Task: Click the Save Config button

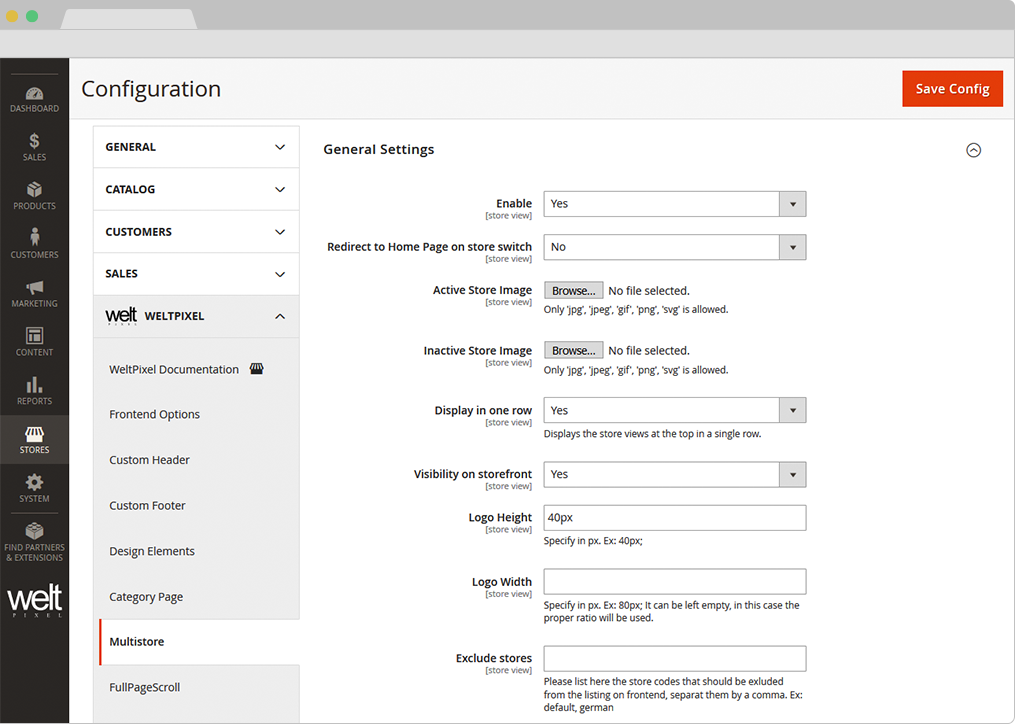Action: [x=951, y=89]
